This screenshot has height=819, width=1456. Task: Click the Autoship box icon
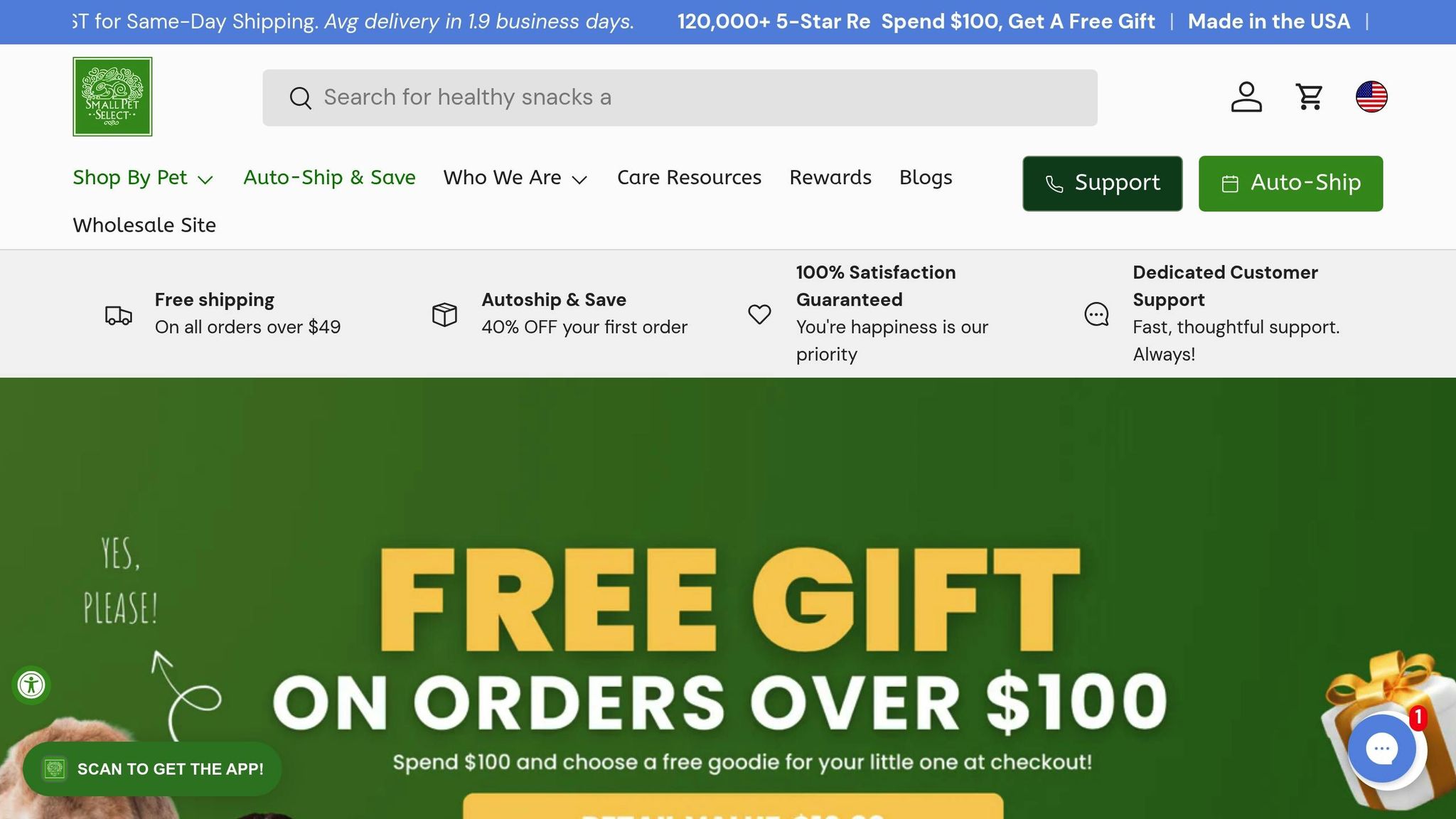point(444,314)
